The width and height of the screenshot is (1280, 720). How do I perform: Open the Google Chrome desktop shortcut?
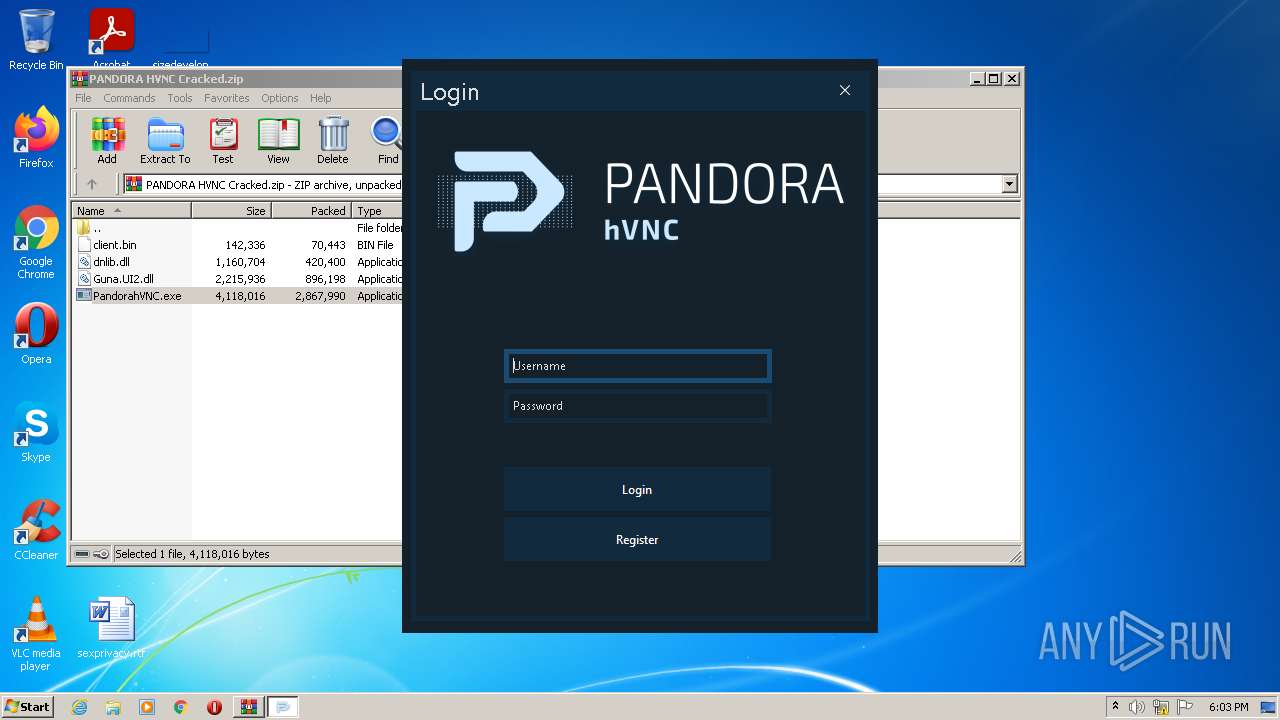36,243
